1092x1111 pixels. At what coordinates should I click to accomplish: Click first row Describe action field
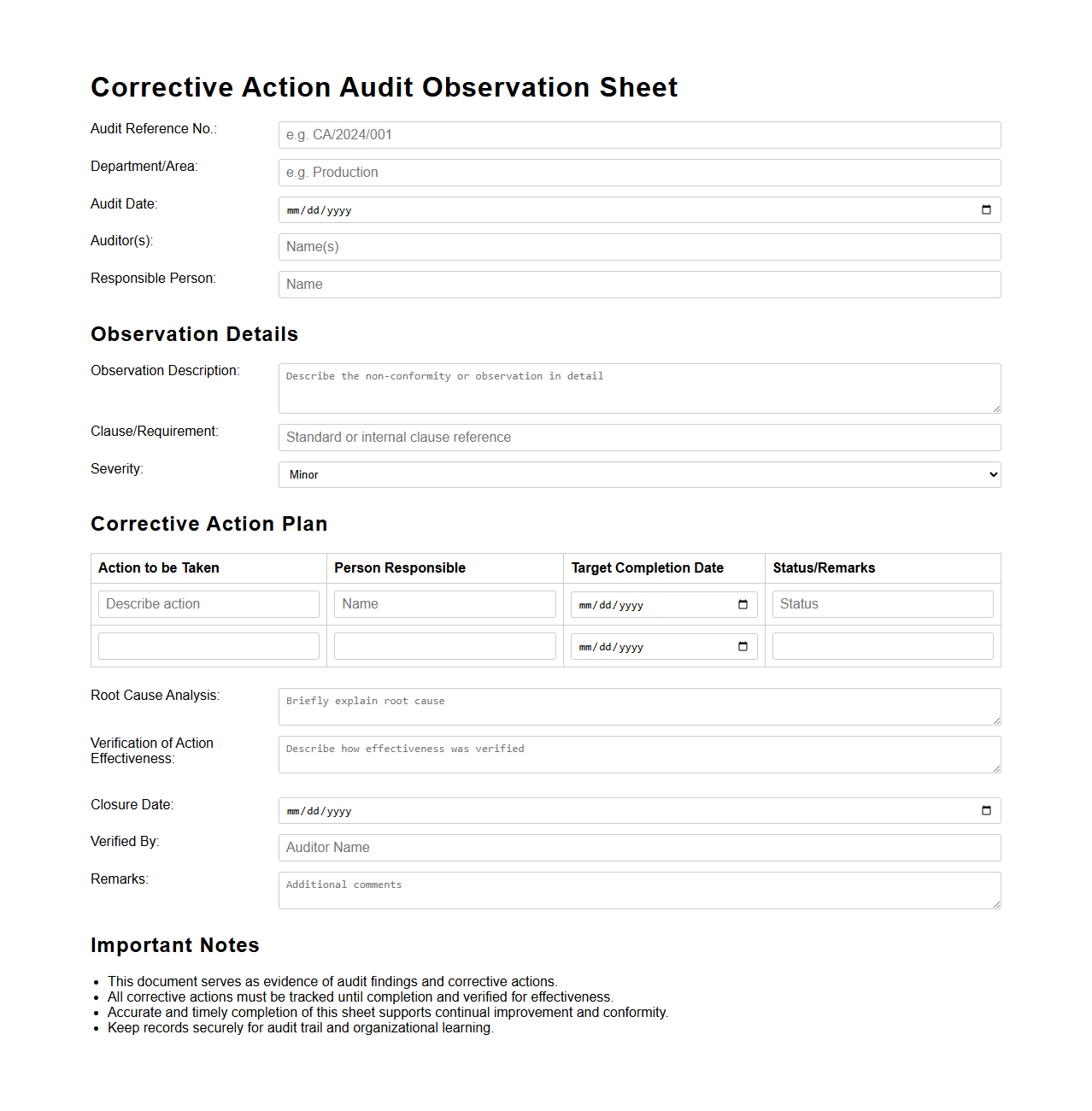[x=208, y=604]
